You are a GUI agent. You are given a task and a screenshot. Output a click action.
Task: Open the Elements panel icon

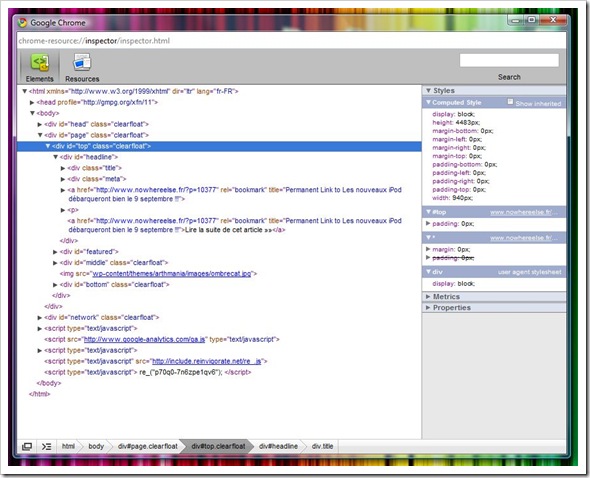(x=40, y=62)
